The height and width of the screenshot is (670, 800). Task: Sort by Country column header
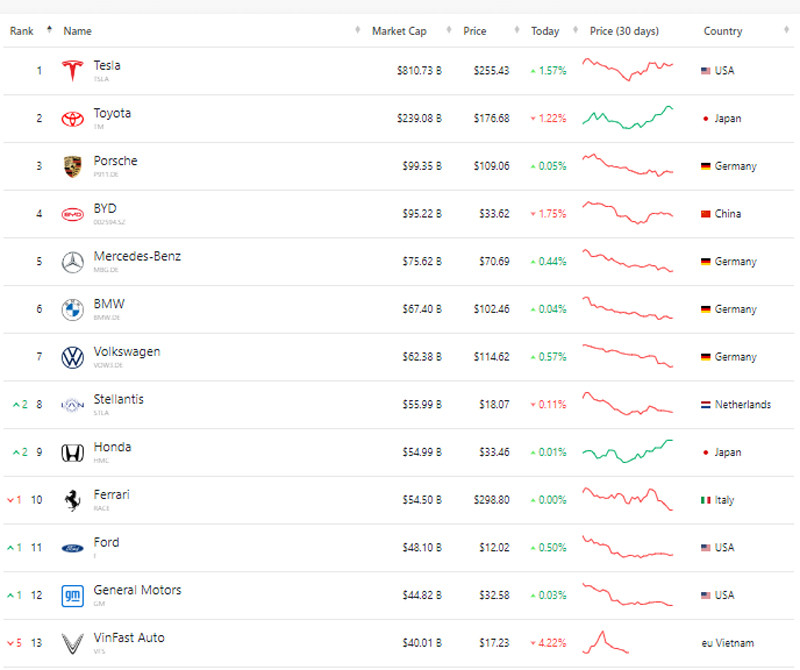click(x=722, y=31)
